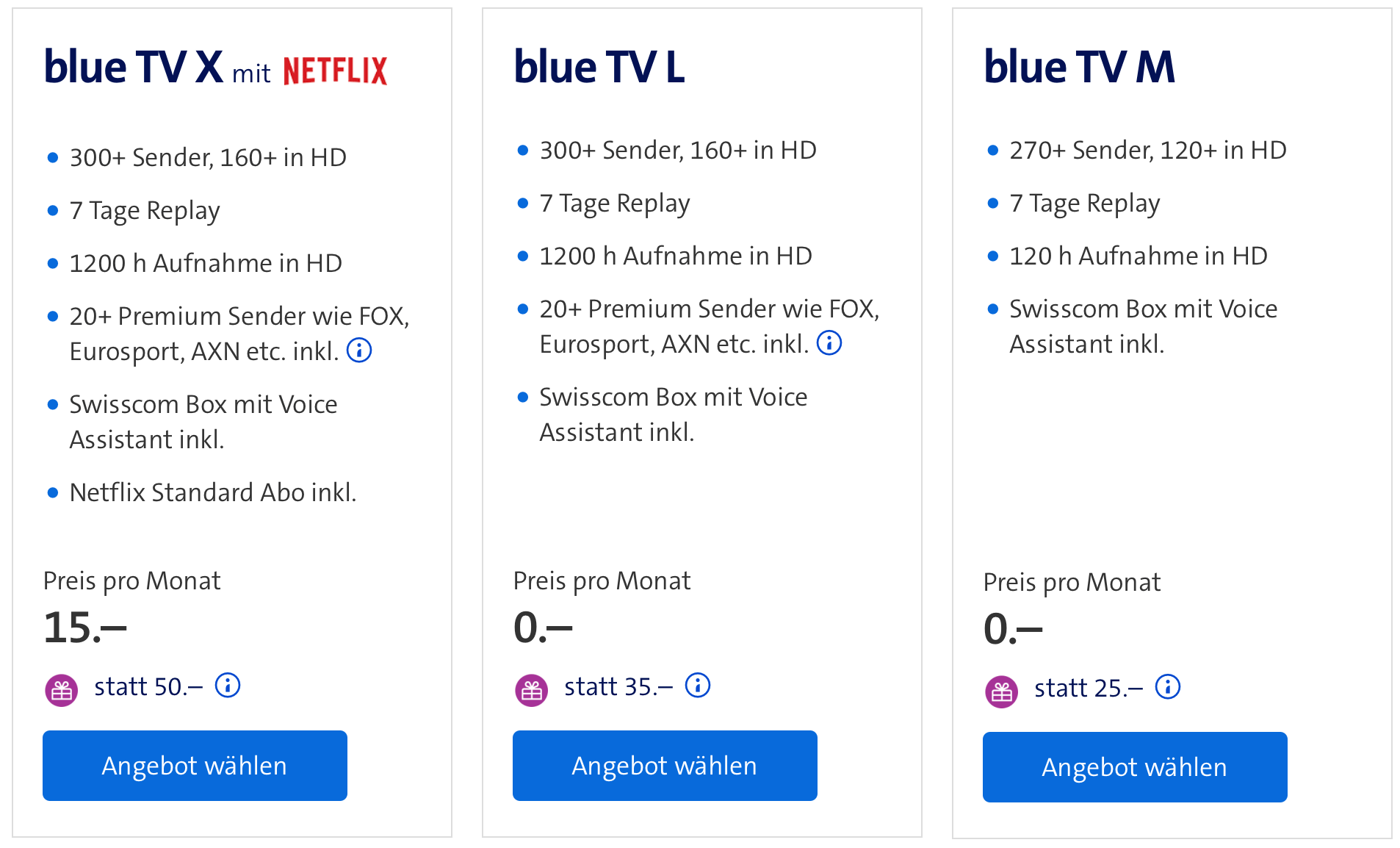Click the 0.– monthly price of blue TV L
Screen dimensions: 1400x848
(x=544, y=627)
